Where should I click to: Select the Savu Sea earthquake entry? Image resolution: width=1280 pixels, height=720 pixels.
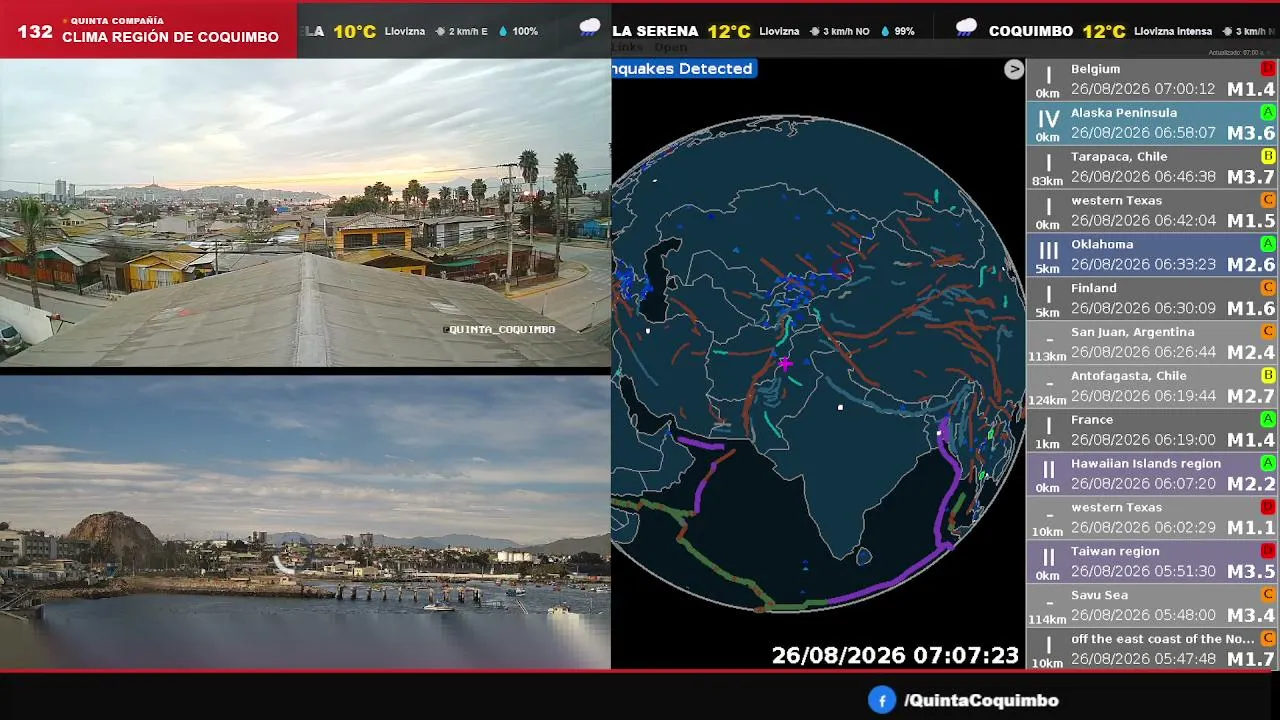pyautogui.click(x=1153, y=605)
